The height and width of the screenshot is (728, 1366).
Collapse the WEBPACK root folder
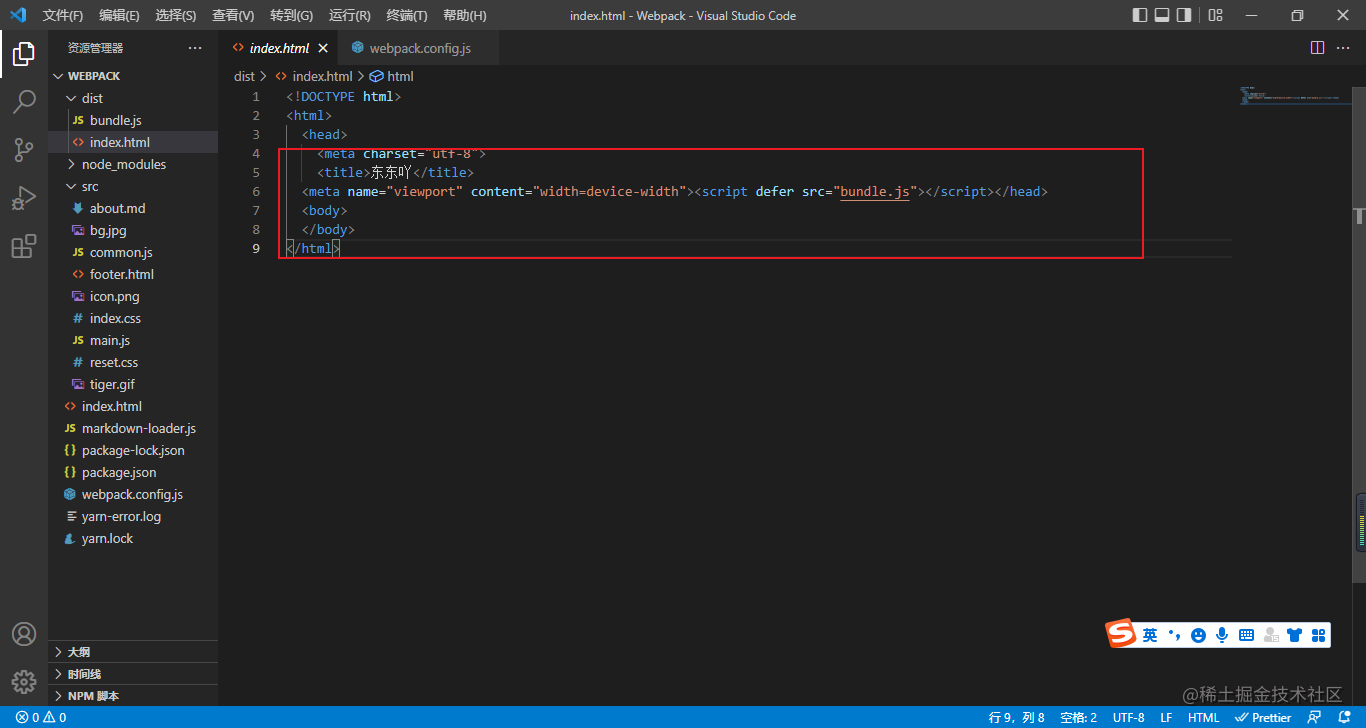[x=133, y=76]
